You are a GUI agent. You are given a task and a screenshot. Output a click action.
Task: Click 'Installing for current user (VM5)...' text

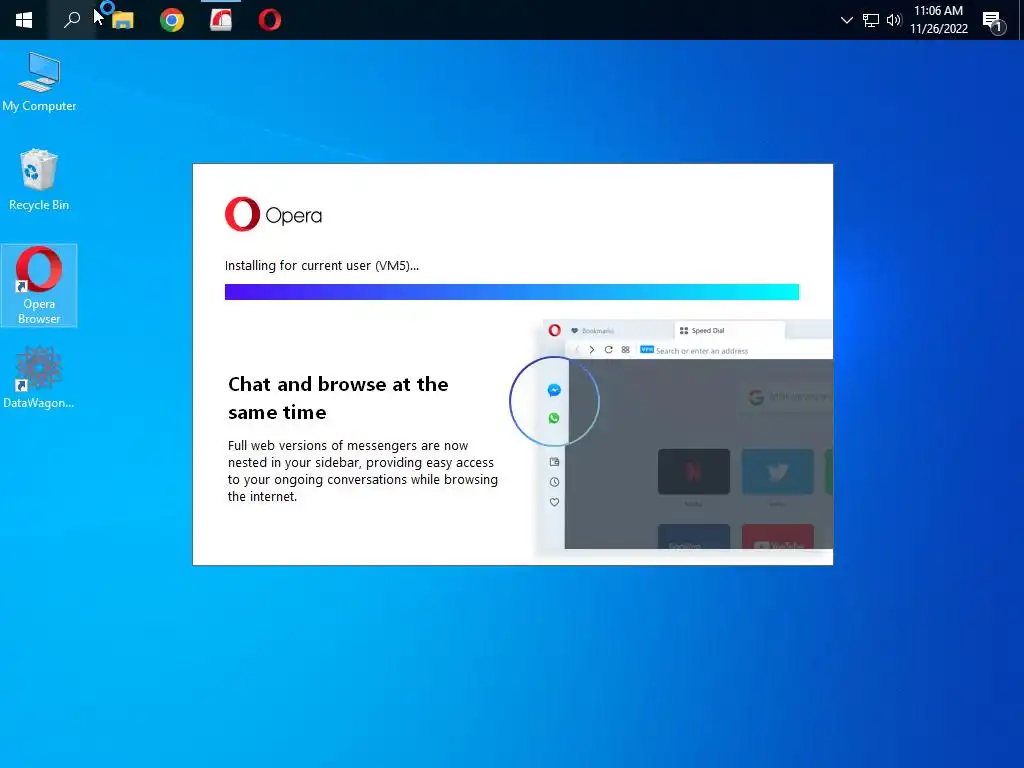click(322, 266)
